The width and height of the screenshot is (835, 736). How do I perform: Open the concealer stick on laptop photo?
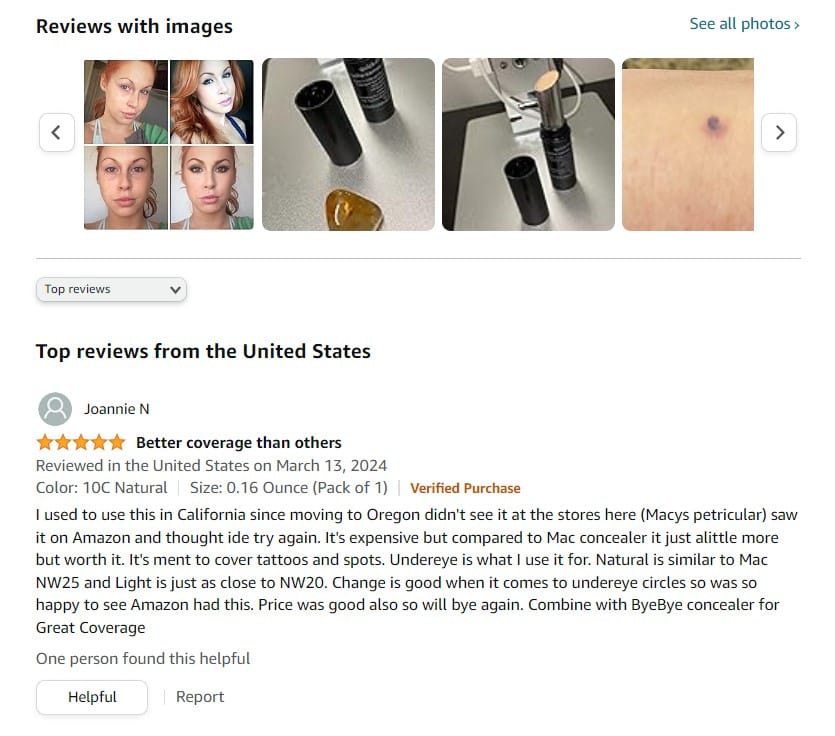pyautogui.click(x=528, y=144)
